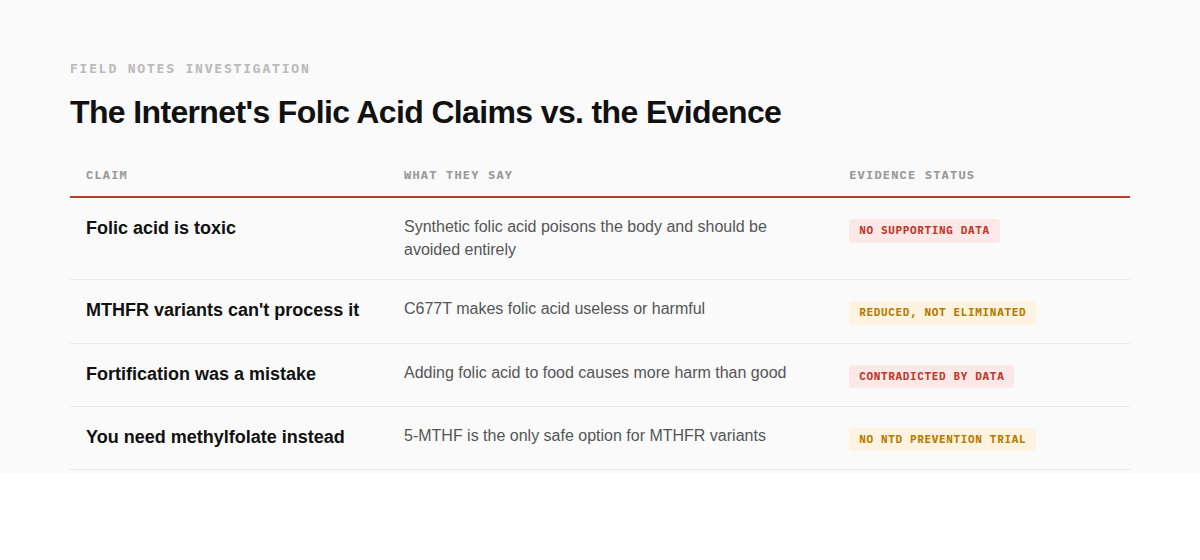Click the 'C677T makes folic acid useless' description
The width and height of the screenshot is (1200, 560).
tap(554, 309)
